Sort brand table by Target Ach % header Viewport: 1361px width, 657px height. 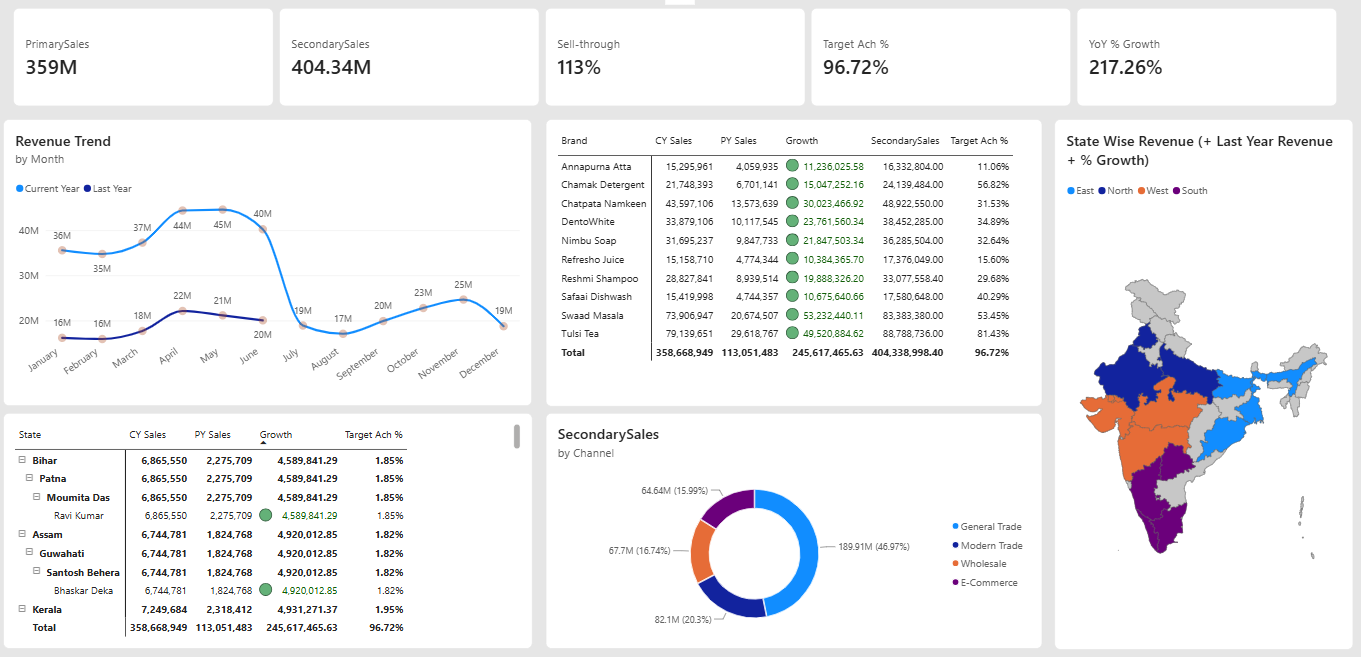[x=979, y=141]
